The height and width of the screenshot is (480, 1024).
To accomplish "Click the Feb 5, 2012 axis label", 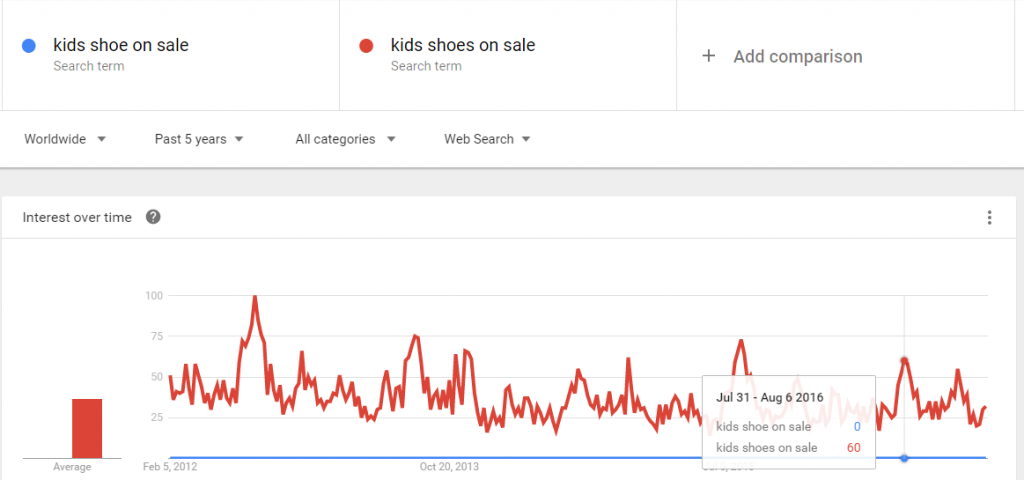I will pyautogui.click(x=170, y=467).
